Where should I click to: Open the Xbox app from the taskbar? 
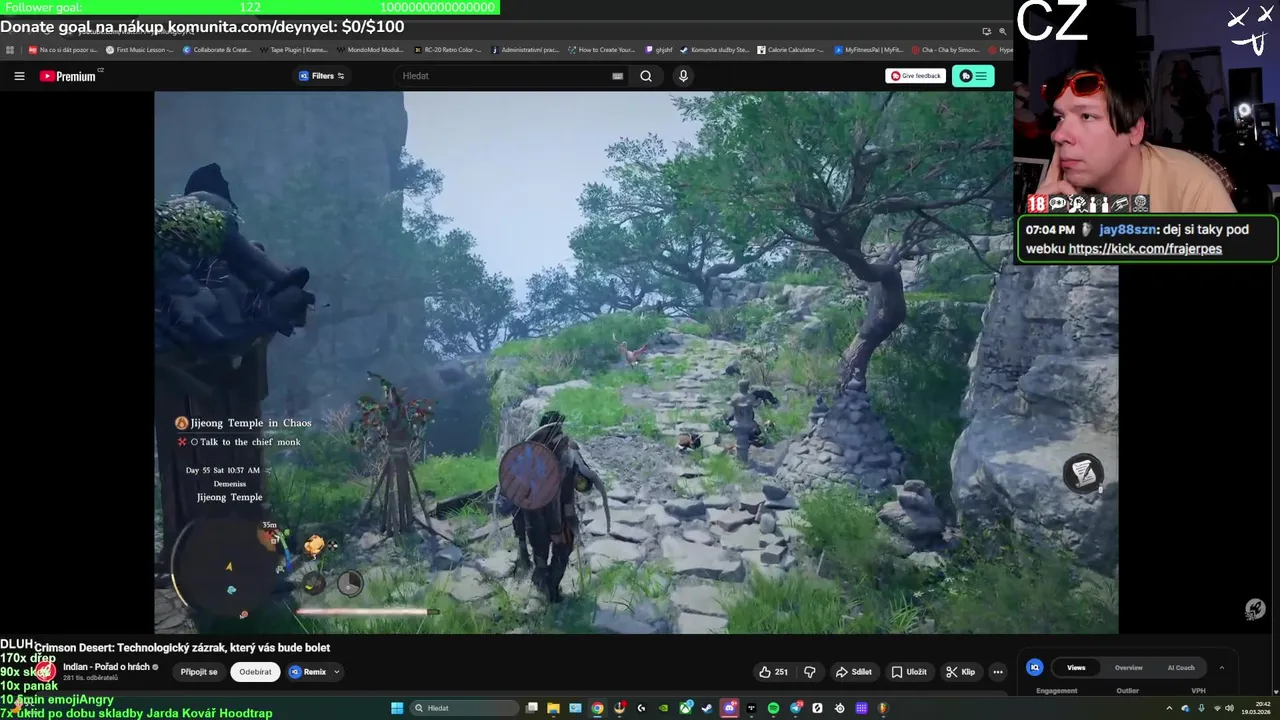pyautogui.click(x=686, y=708)
